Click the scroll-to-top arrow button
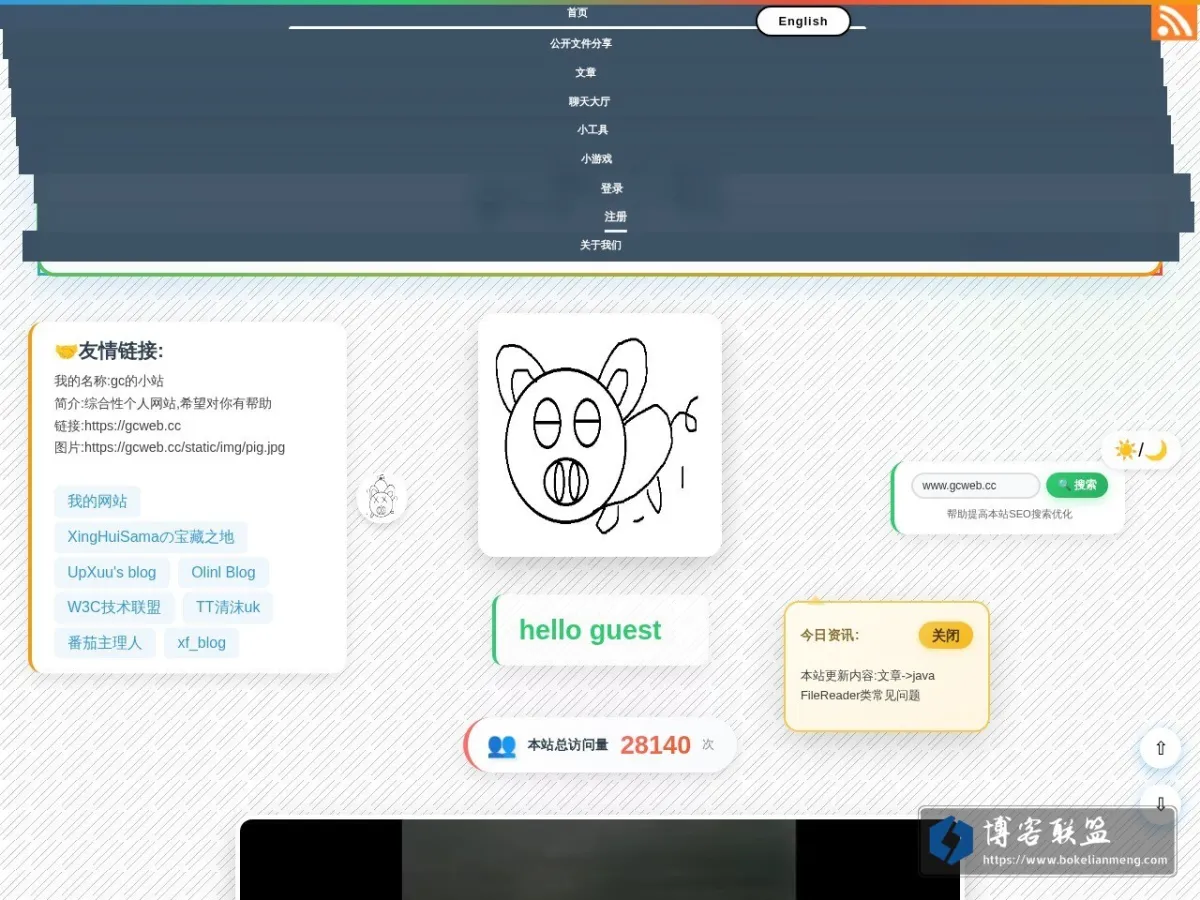The height and width of the screenshot is (900, 1200). coord(1160,748)
